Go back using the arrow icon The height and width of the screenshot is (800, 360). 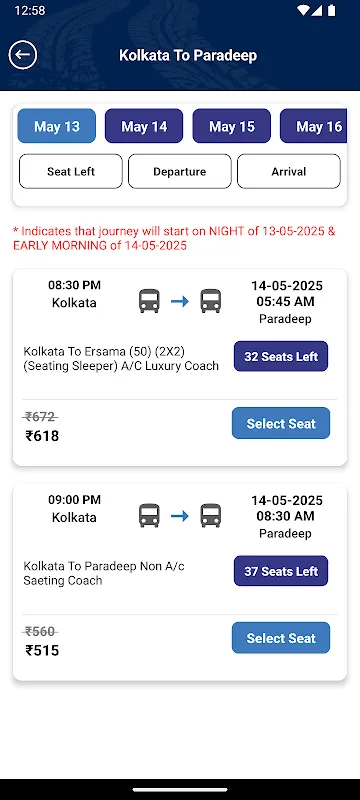click(23, 55)
